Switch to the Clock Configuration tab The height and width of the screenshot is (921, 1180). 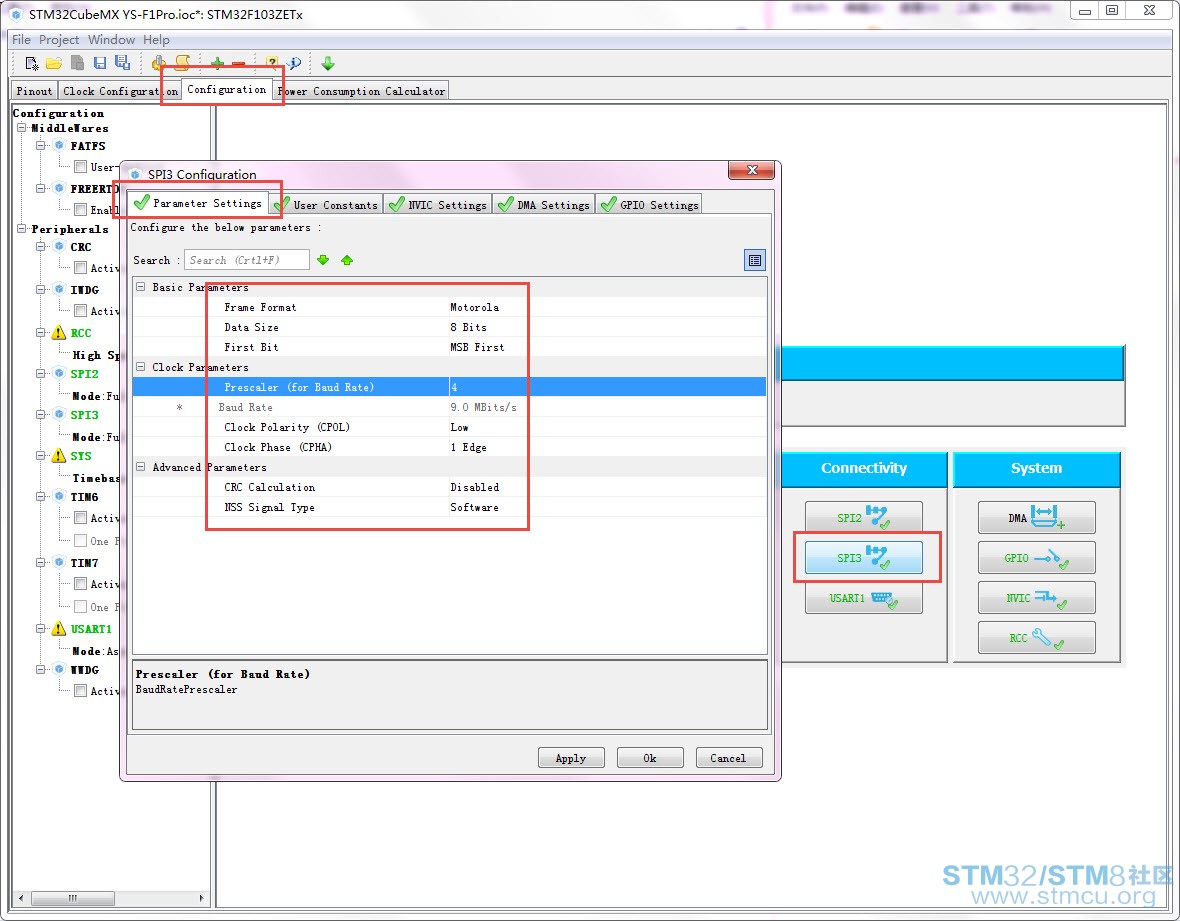(120, 91)
